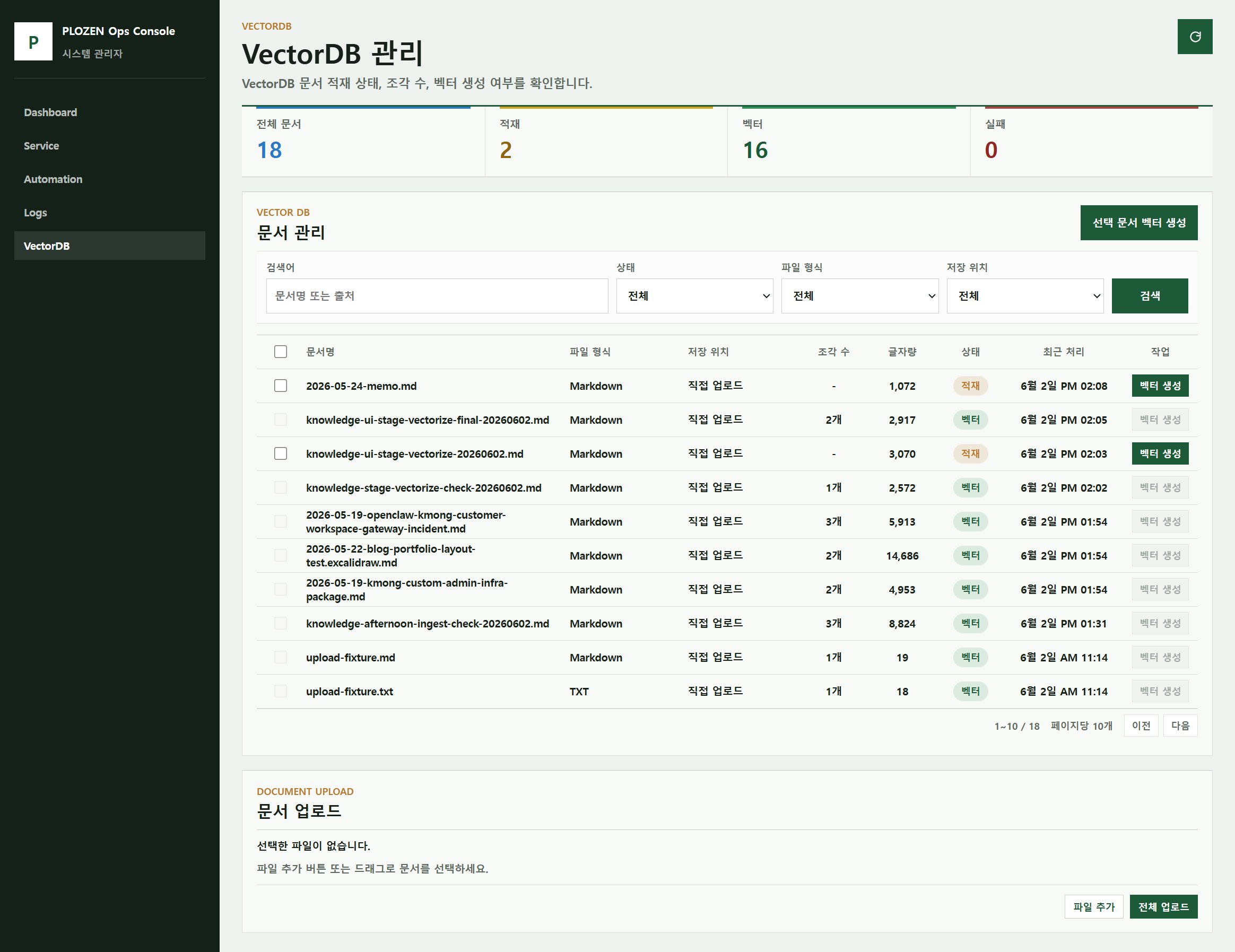Viewport: 1235px width, 952px height.
Task: Click the 이전 pagination button
Action: (x=1141, y=726)
